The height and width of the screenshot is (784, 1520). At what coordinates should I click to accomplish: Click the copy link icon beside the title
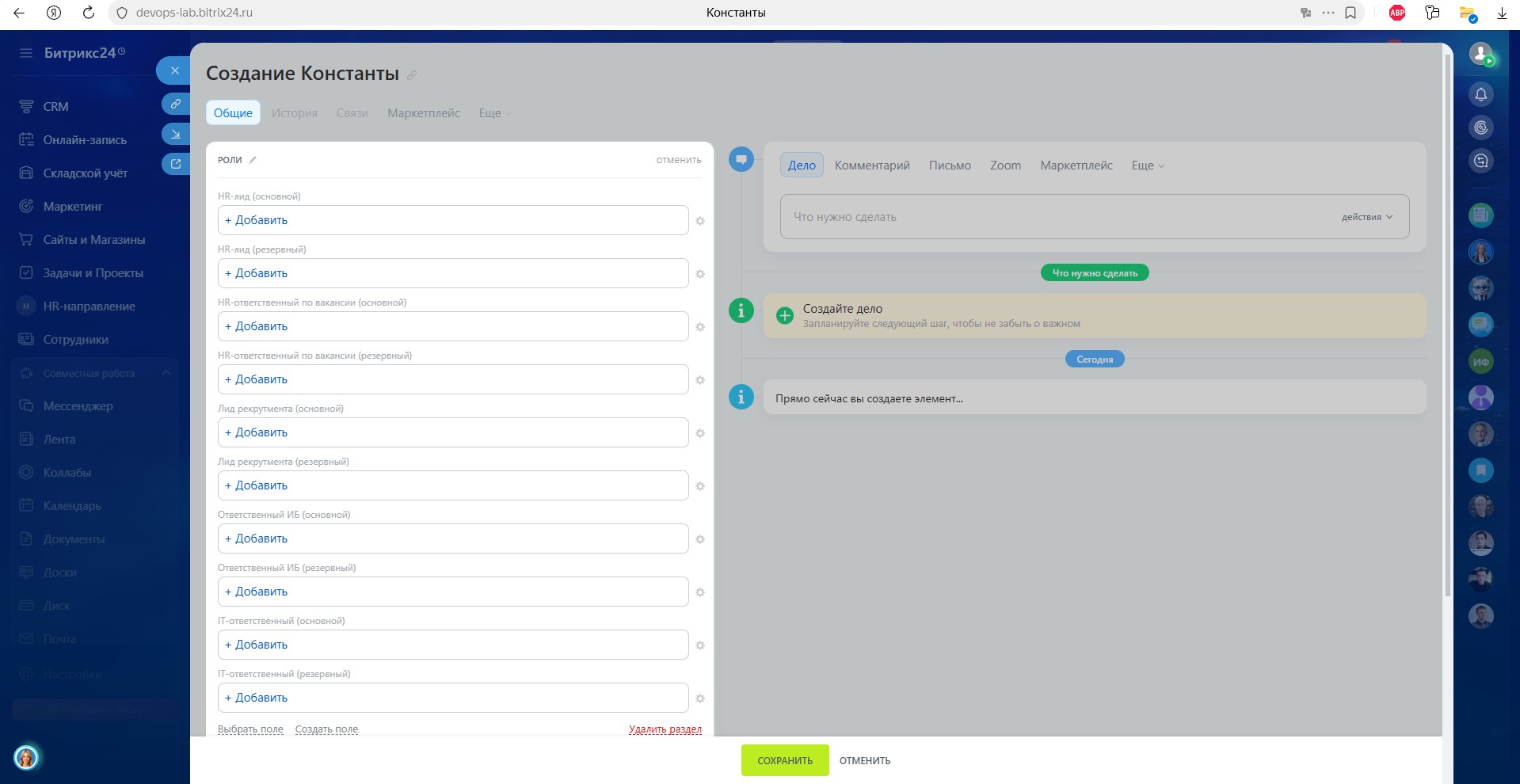412,75
